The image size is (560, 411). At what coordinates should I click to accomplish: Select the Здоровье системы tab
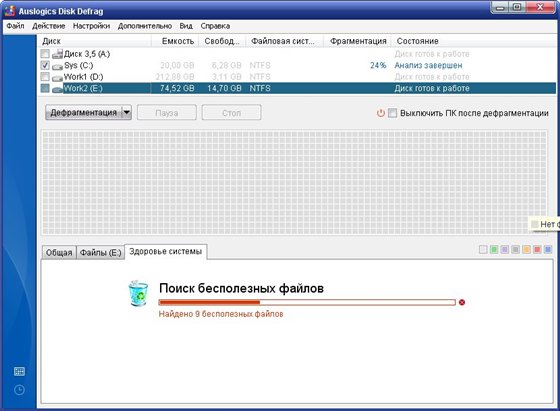(166, 251)
